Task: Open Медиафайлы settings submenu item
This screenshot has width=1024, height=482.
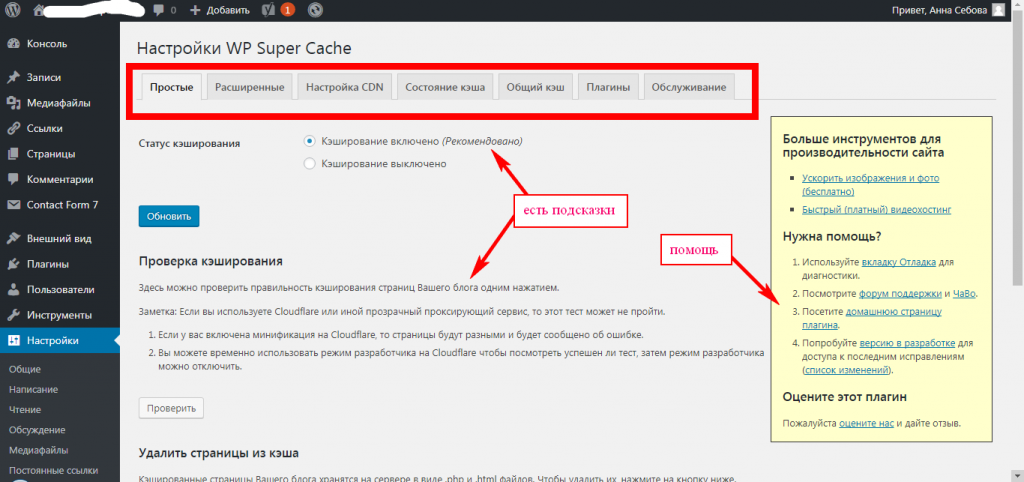Action: pos(39,451)
